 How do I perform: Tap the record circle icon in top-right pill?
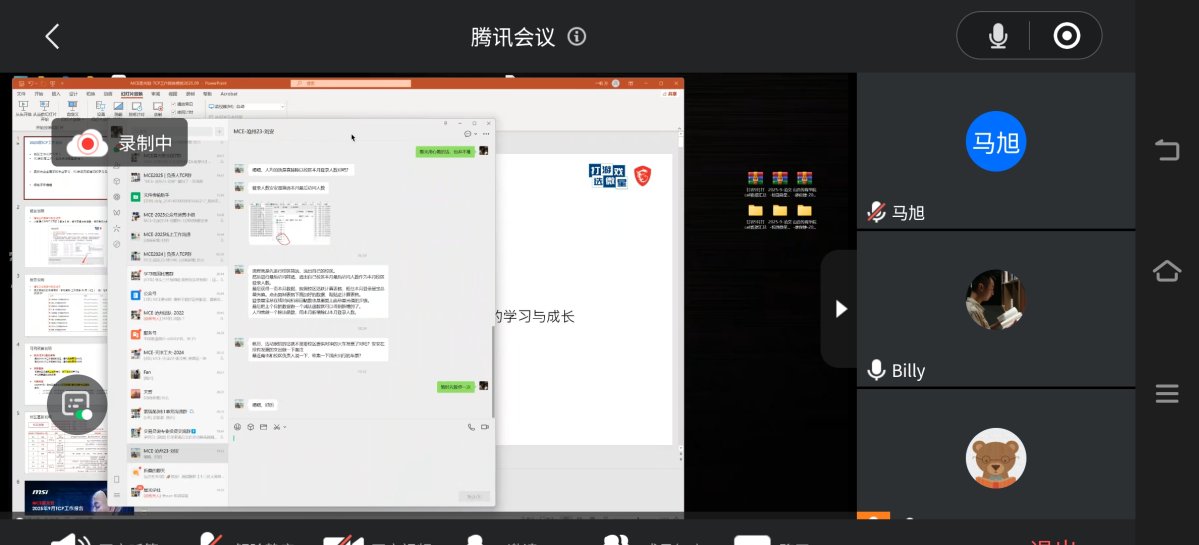(1066, 37)
